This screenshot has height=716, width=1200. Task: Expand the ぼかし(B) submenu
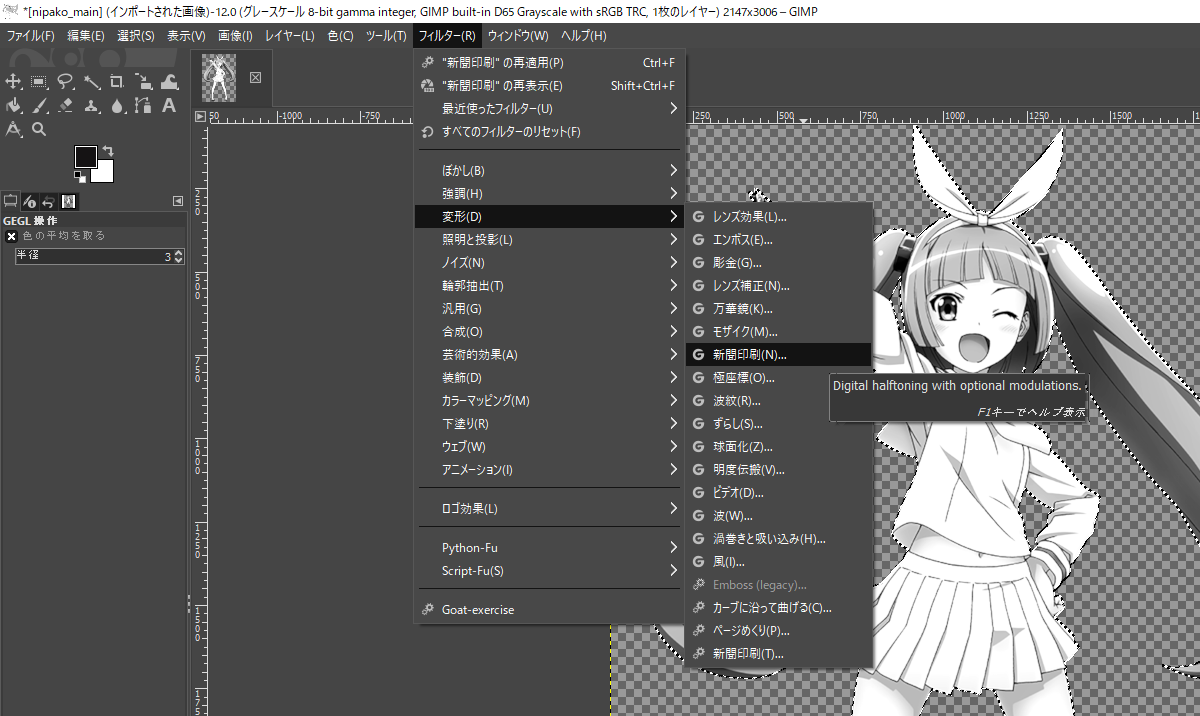[549, 171]
